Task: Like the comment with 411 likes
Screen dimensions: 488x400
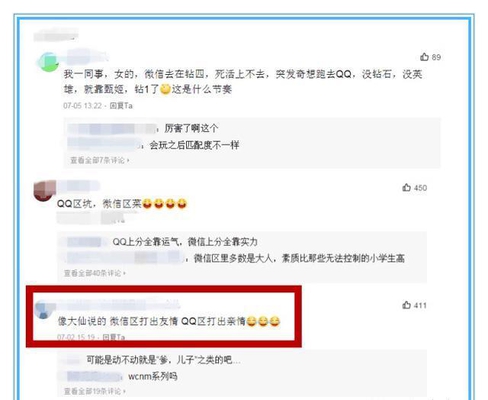Action: tap(406, 305)
